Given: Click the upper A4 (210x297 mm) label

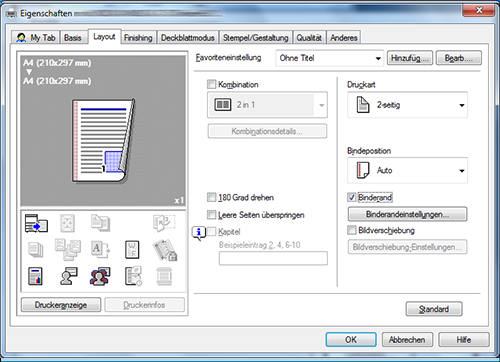Looking at the screenshot, I should click(x=57, y=63).
